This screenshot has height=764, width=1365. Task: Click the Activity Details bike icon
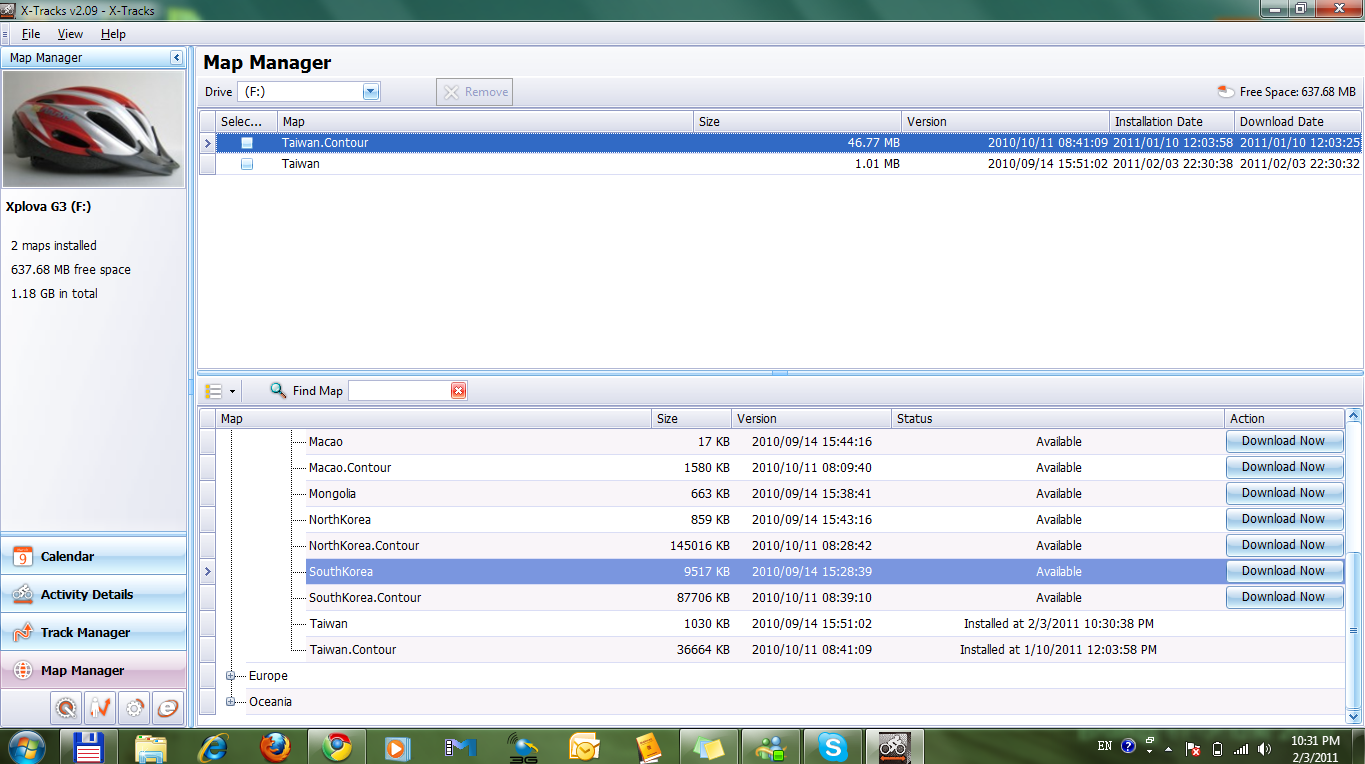pyautogui.click(x=23, y=594)
